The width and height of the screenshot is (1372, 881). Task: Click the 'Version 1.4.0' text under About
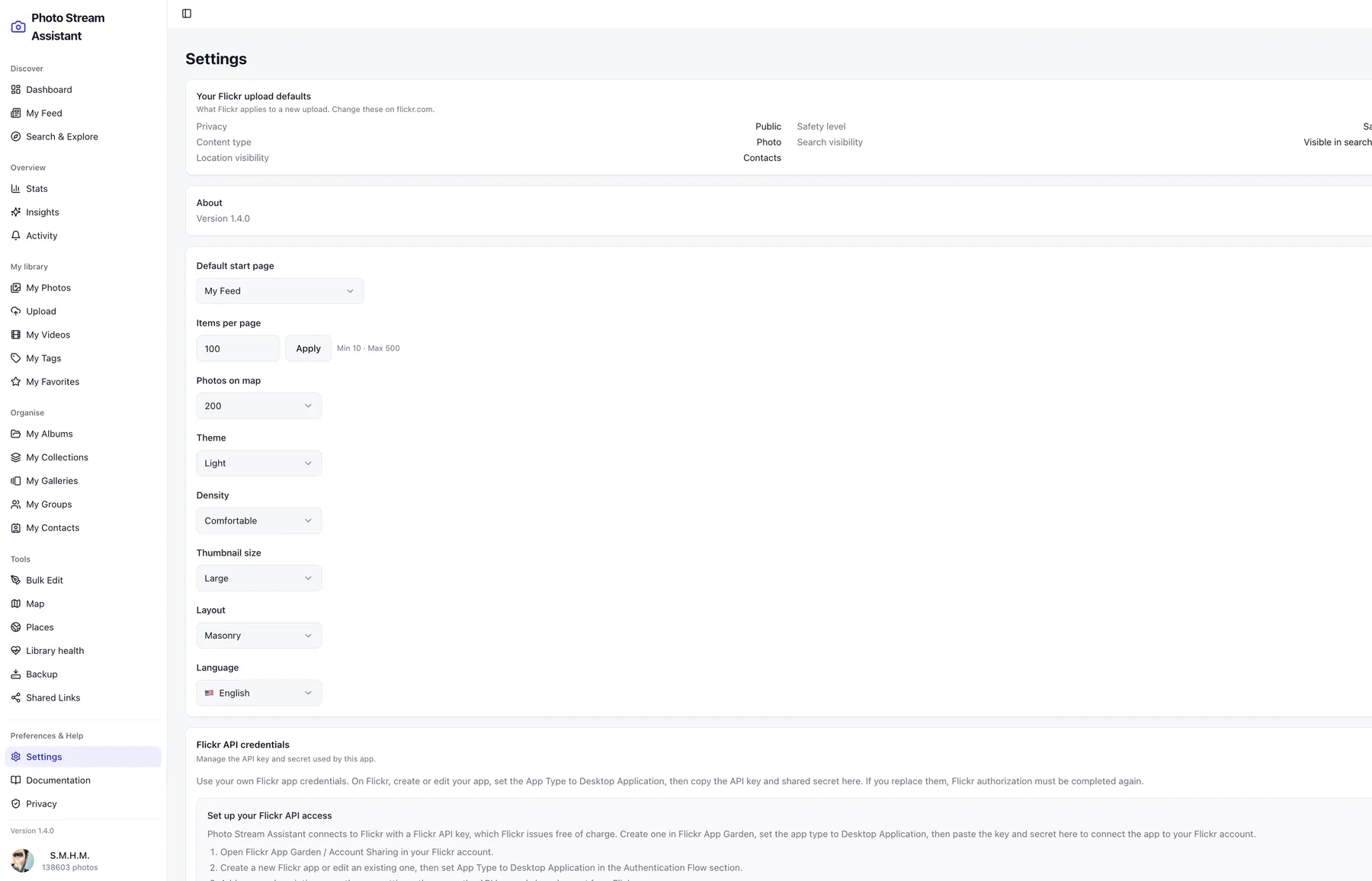[x=223, y=219]
